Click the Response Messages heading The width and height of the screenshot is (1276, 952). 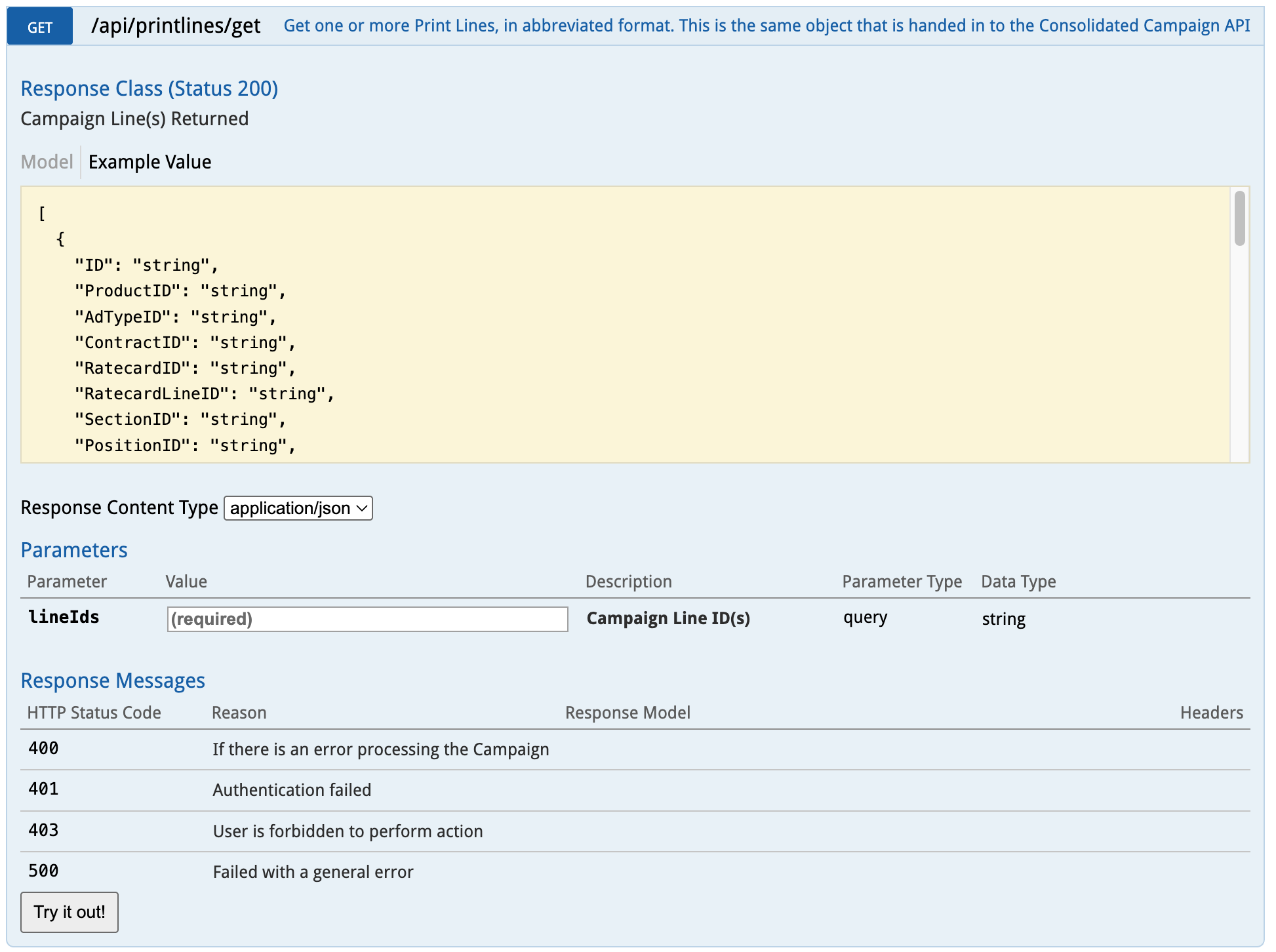point(113,681)
